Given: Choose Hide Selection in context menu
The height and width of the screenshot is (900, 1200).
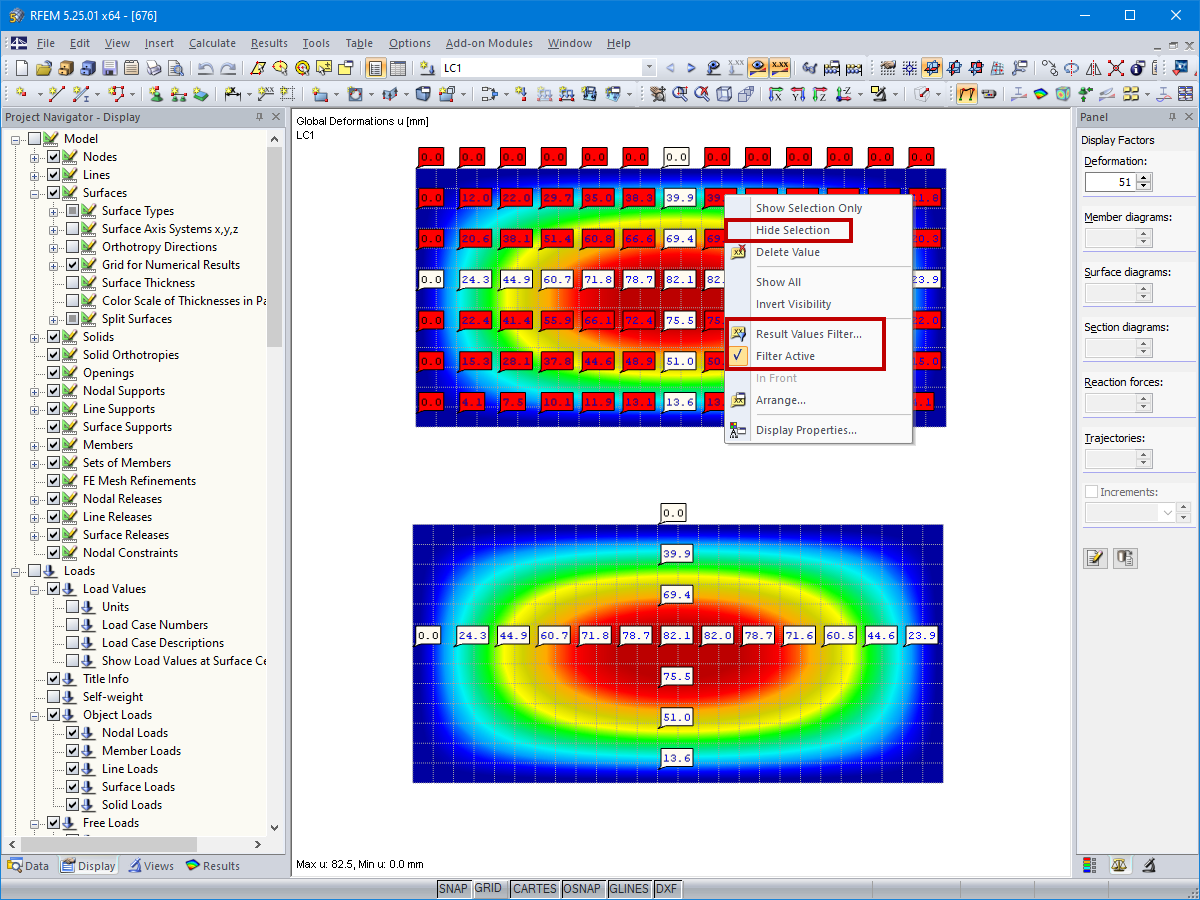Looking at the screenshot, I should pos(793,230).
